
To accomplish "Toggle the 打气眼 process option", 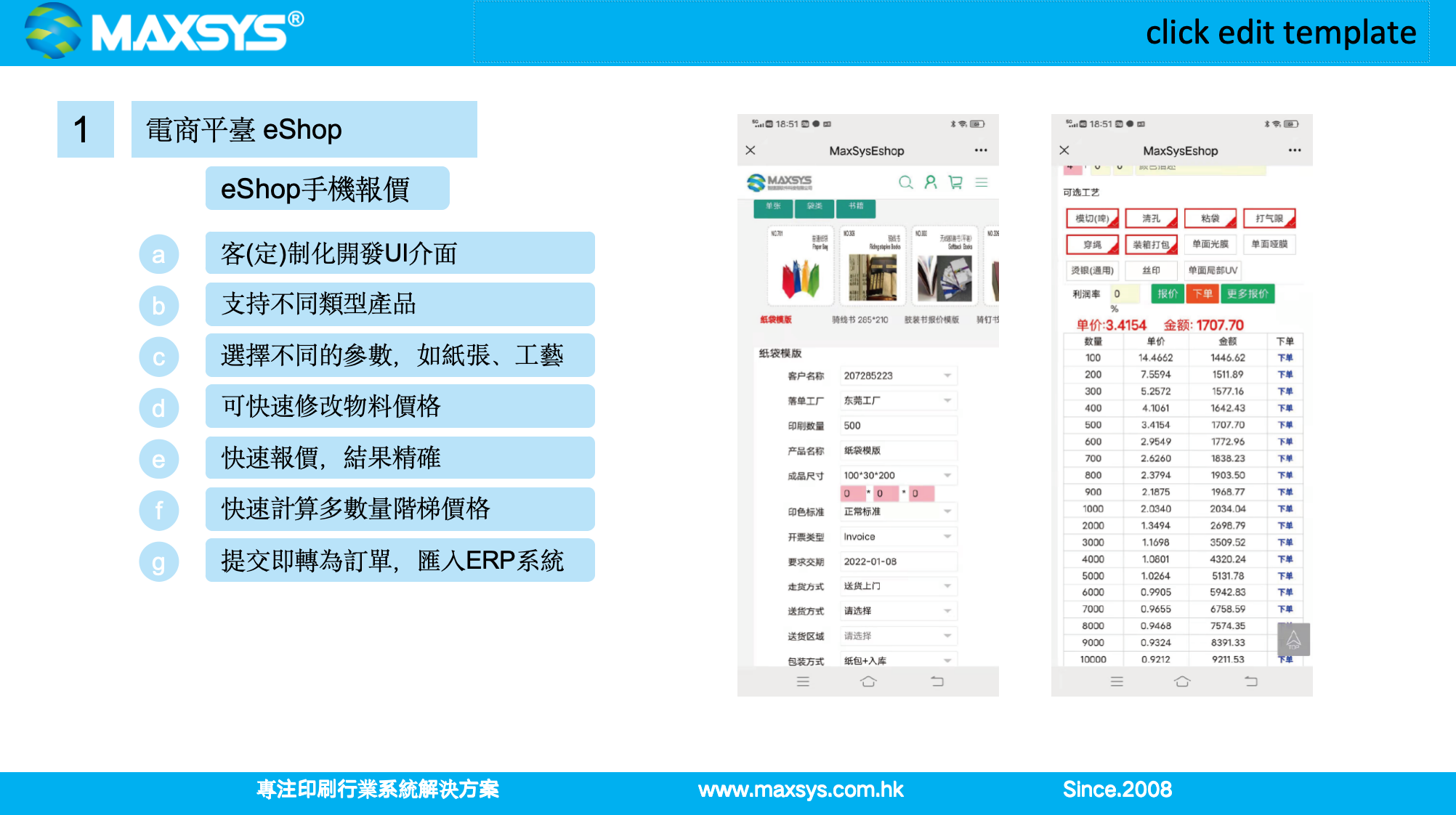I will tap(1269, 218).
